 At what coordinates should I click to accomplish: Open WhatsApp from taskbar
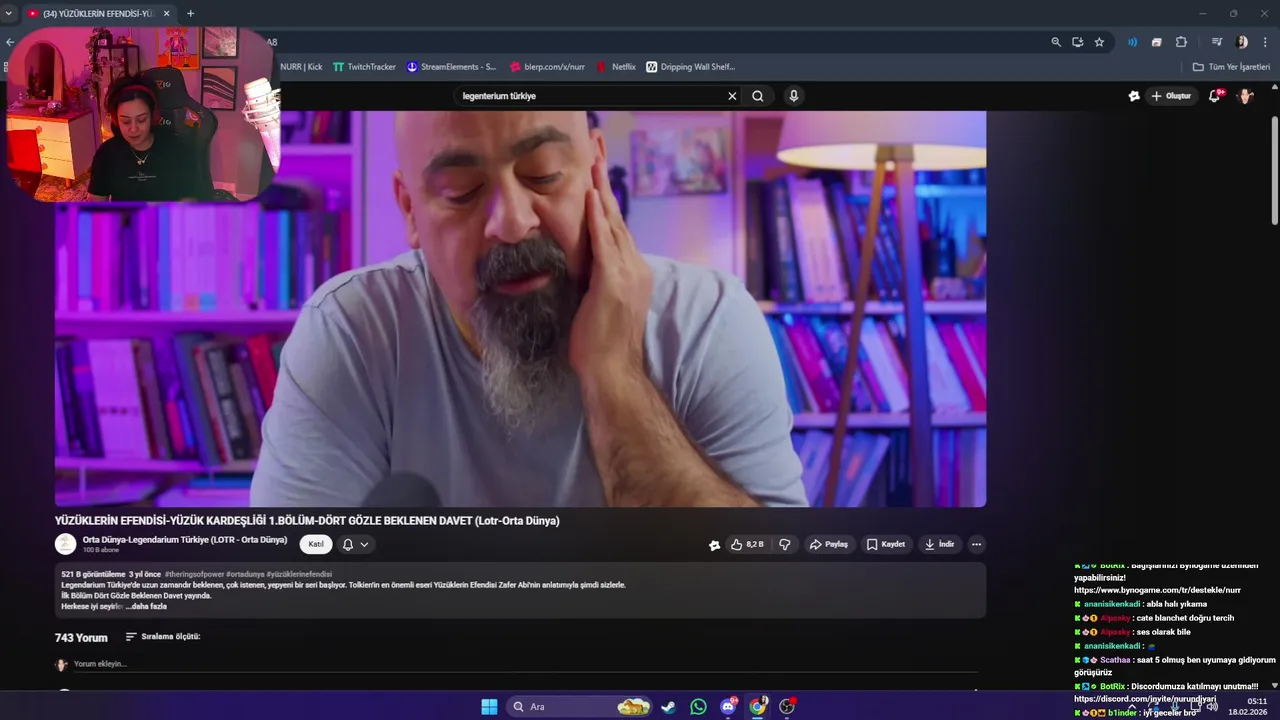pos(698,707)
